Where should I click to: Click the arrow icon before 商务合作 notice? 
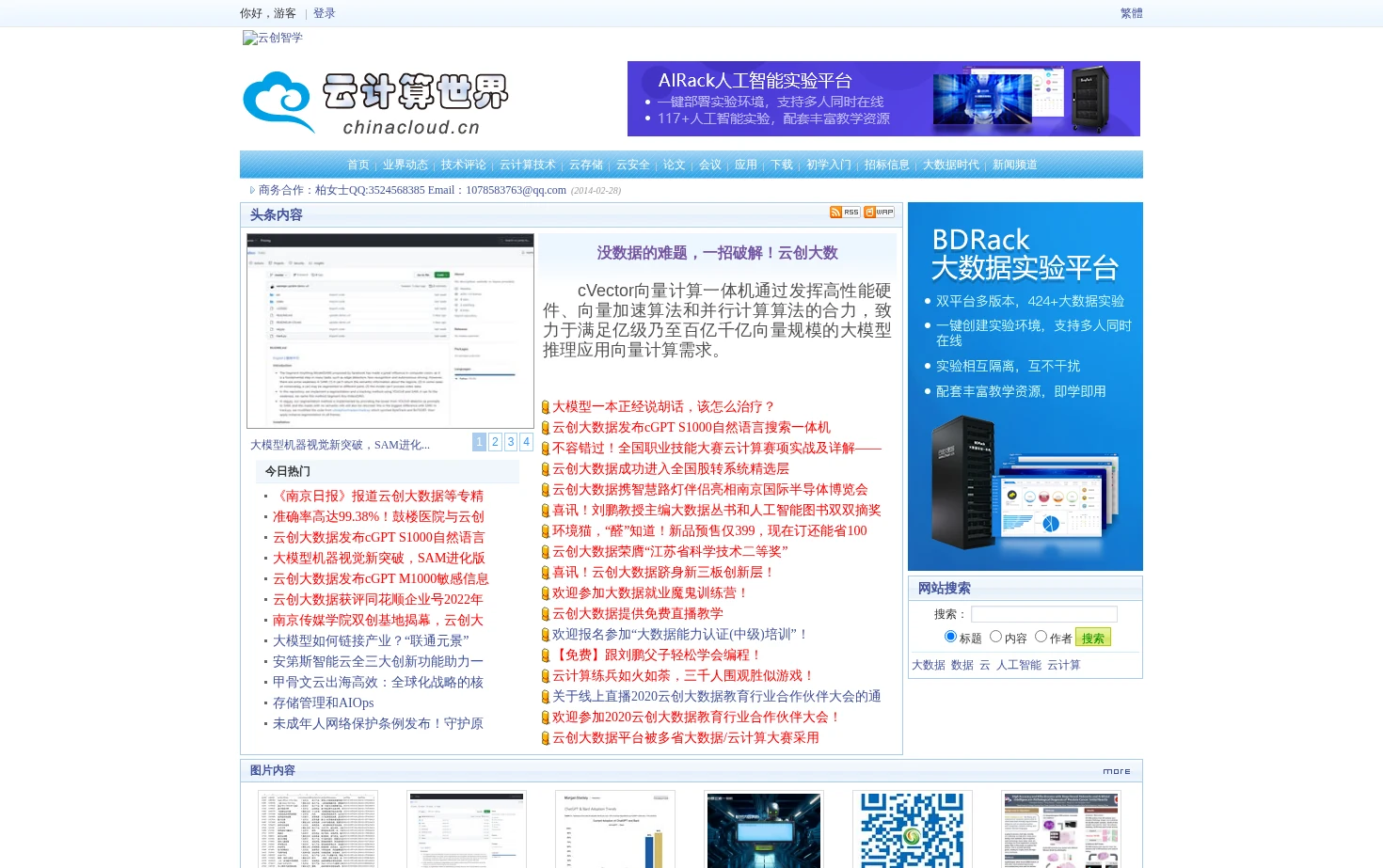(x=252, y=191)
